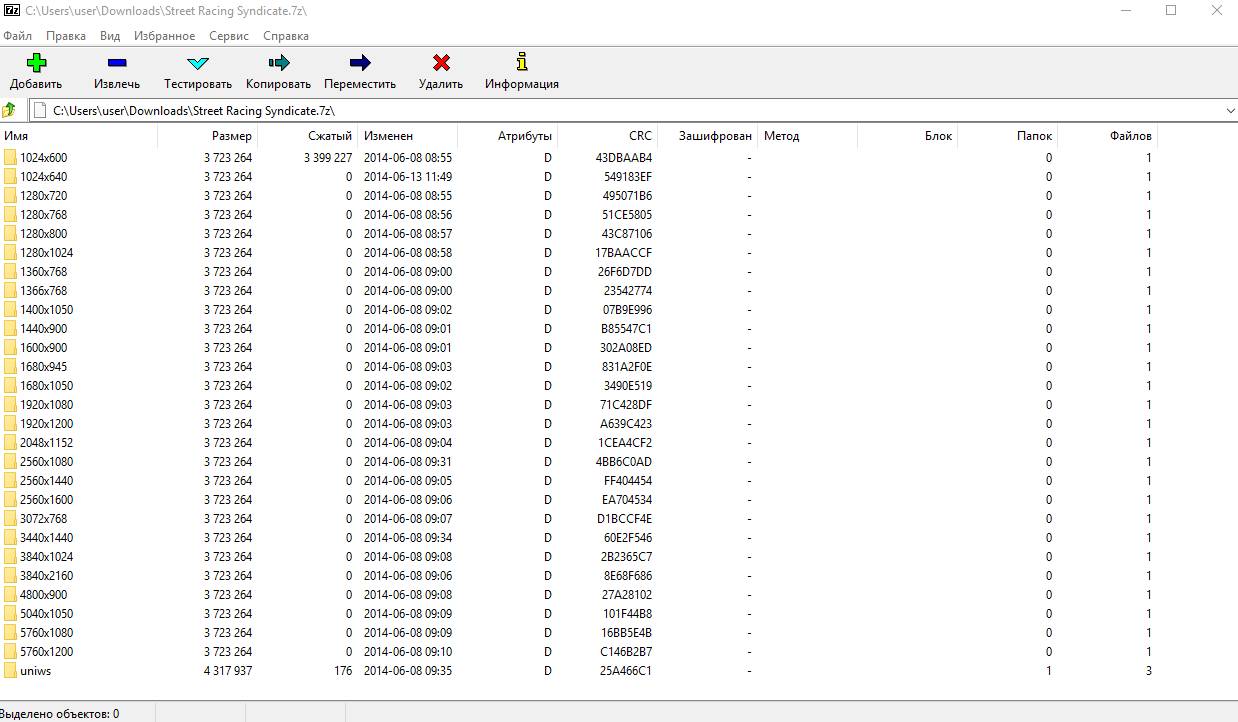
Task: Select the 3440x1440 folder name
Action: pyautogui.click(x=46, y=537)
